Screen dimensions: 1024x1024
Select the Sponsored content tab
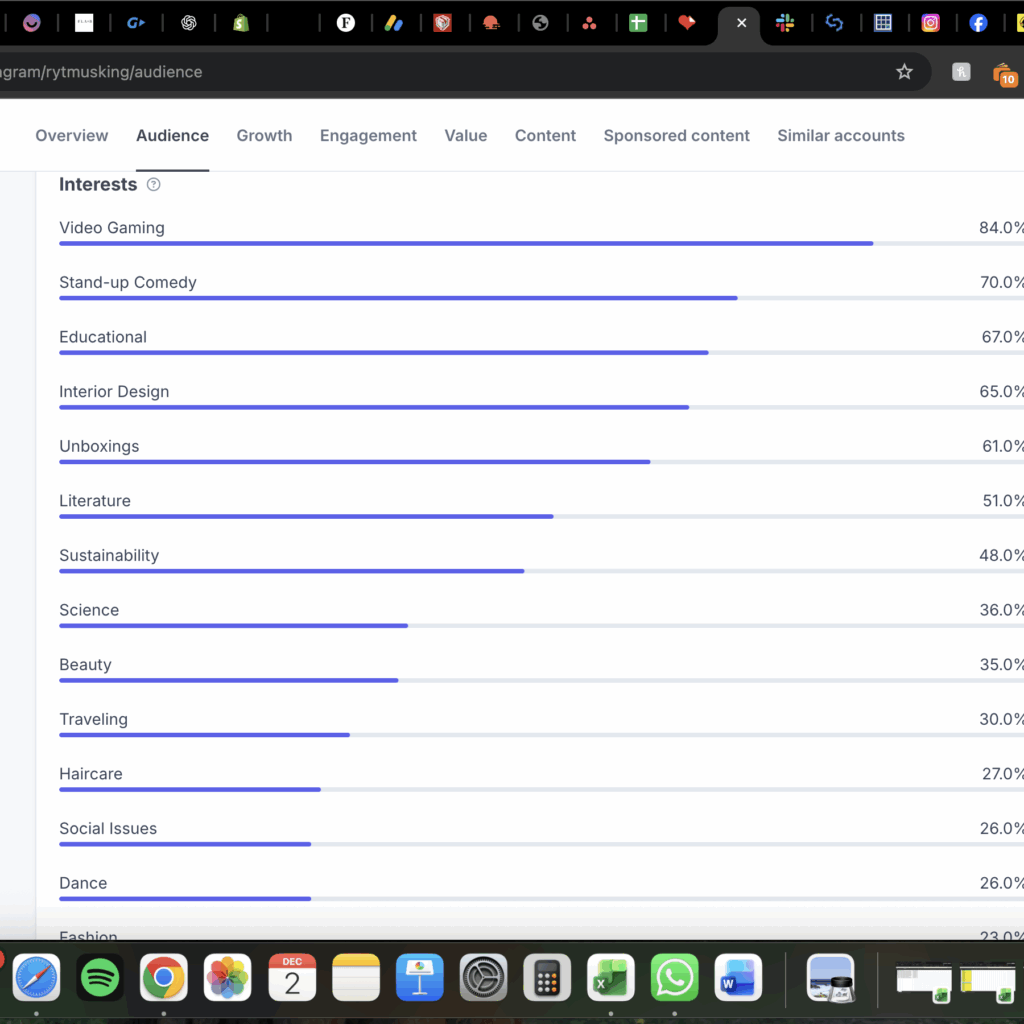coord(676,136)
